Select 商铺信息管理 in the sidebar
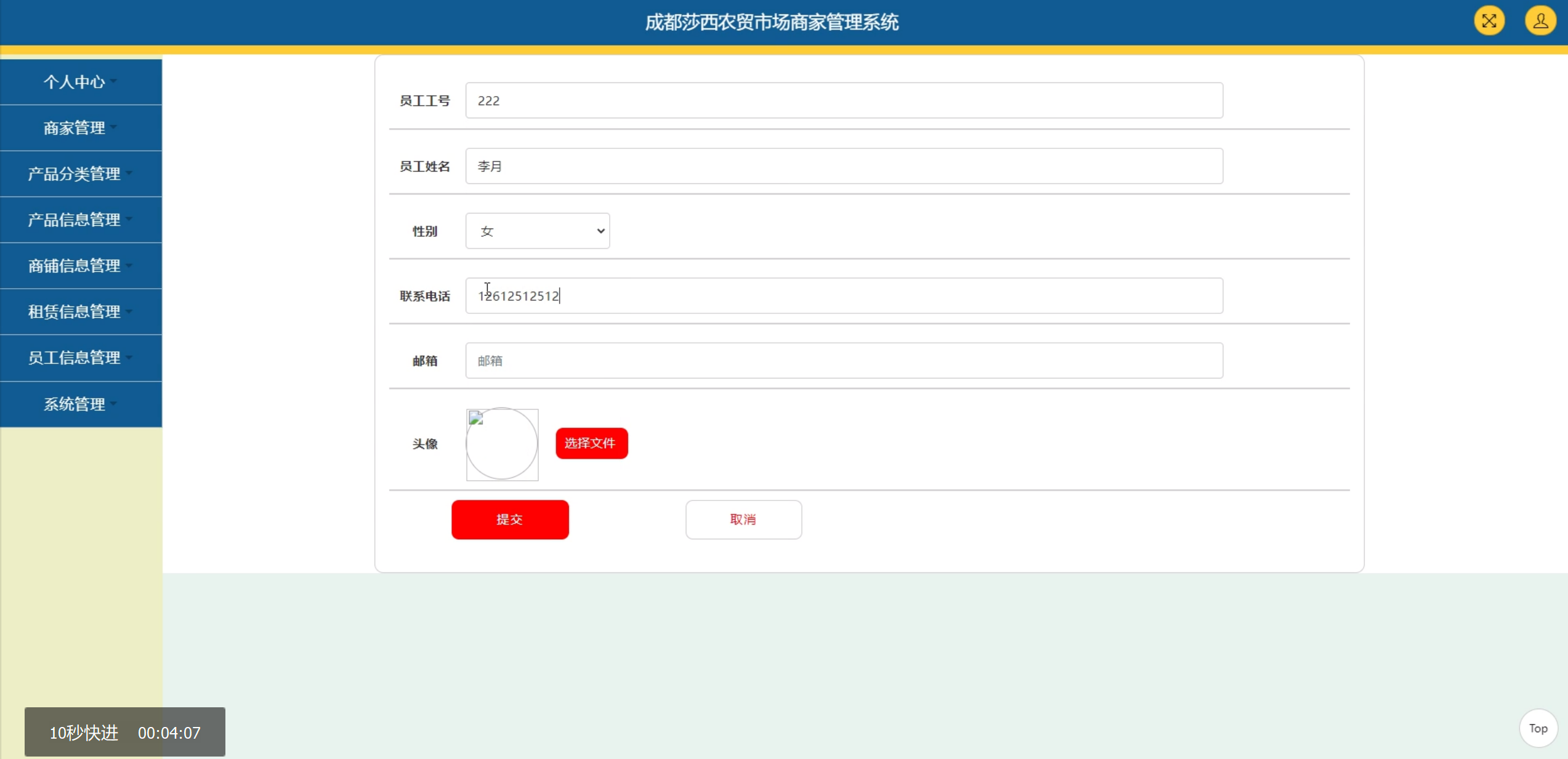Viewport: 1568px width, 759px height. click(81, 266)
